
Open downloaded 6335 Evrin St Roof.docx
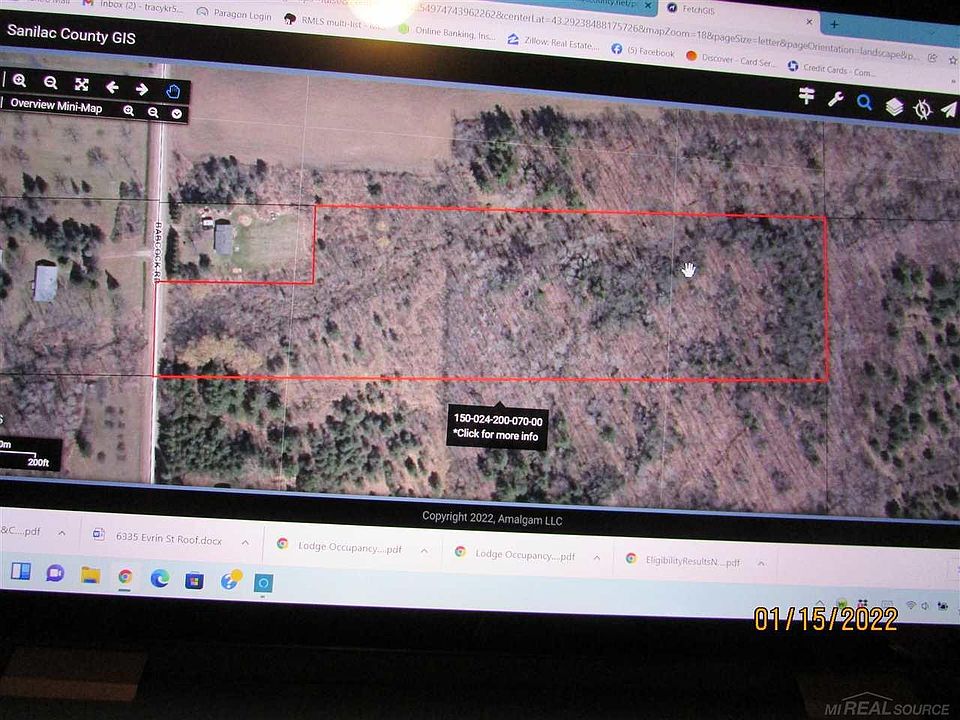(158, 538)
